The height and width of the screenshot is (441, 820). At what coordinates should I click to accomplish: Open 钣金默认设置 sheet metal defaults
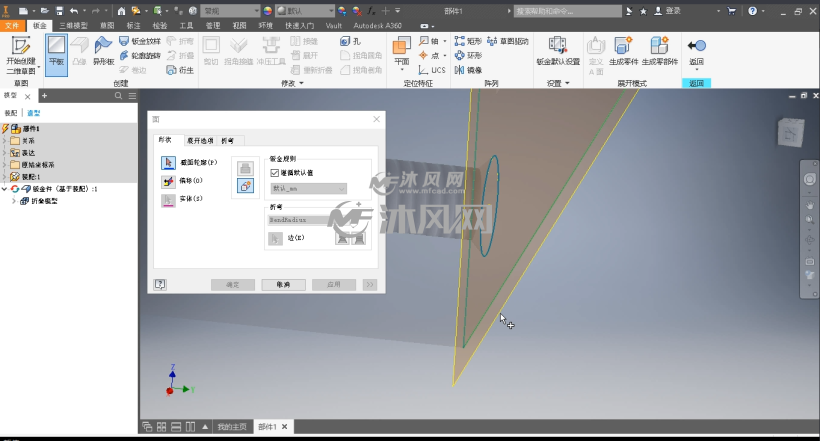[x=558, y=51]
